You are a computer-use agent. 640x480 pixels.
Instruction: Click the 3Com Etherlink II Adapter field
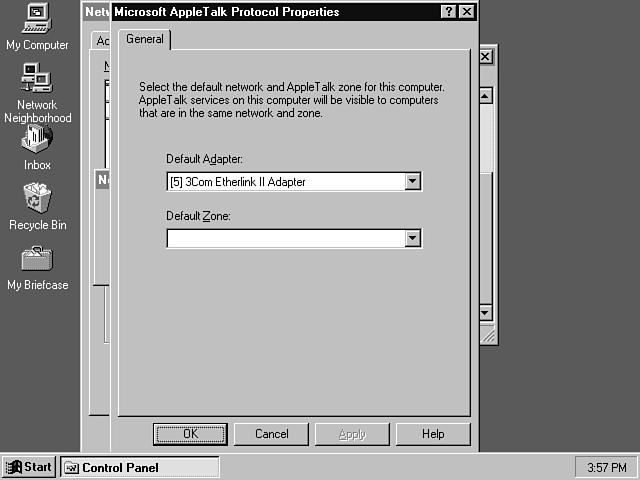pos(285,182)
